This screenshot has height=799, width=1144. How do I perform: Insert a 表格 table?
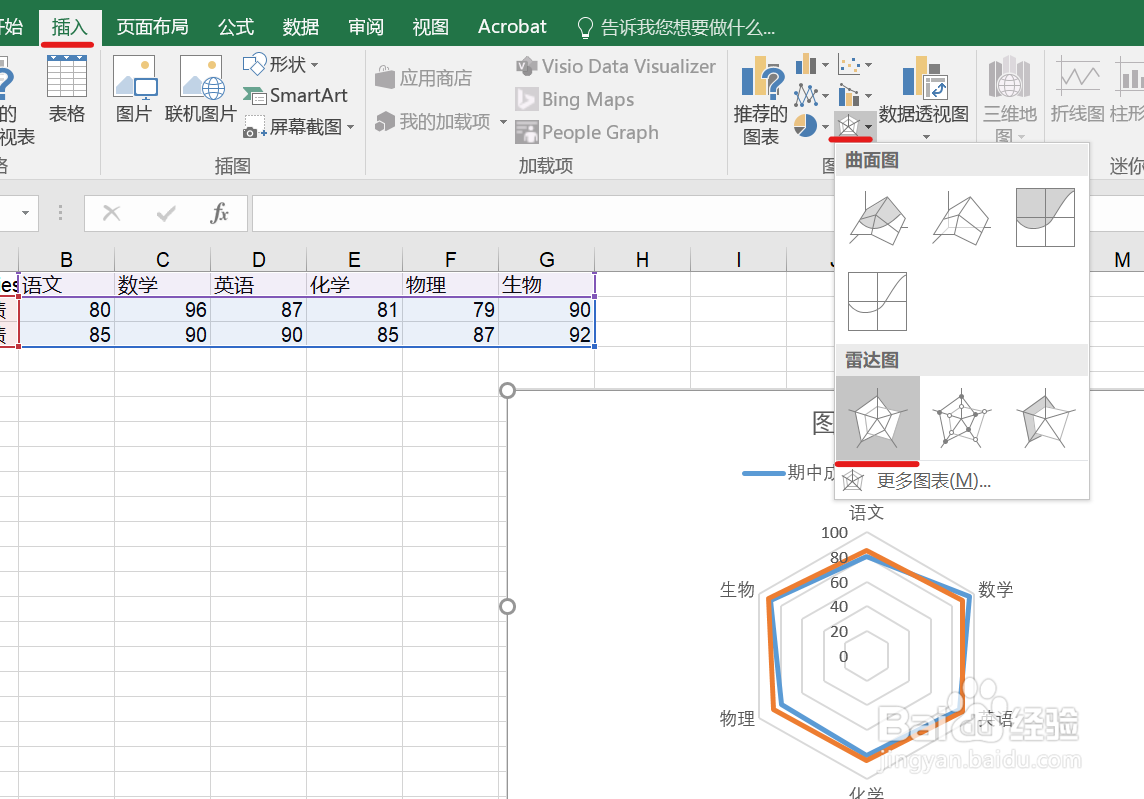(x=67, y=84)
